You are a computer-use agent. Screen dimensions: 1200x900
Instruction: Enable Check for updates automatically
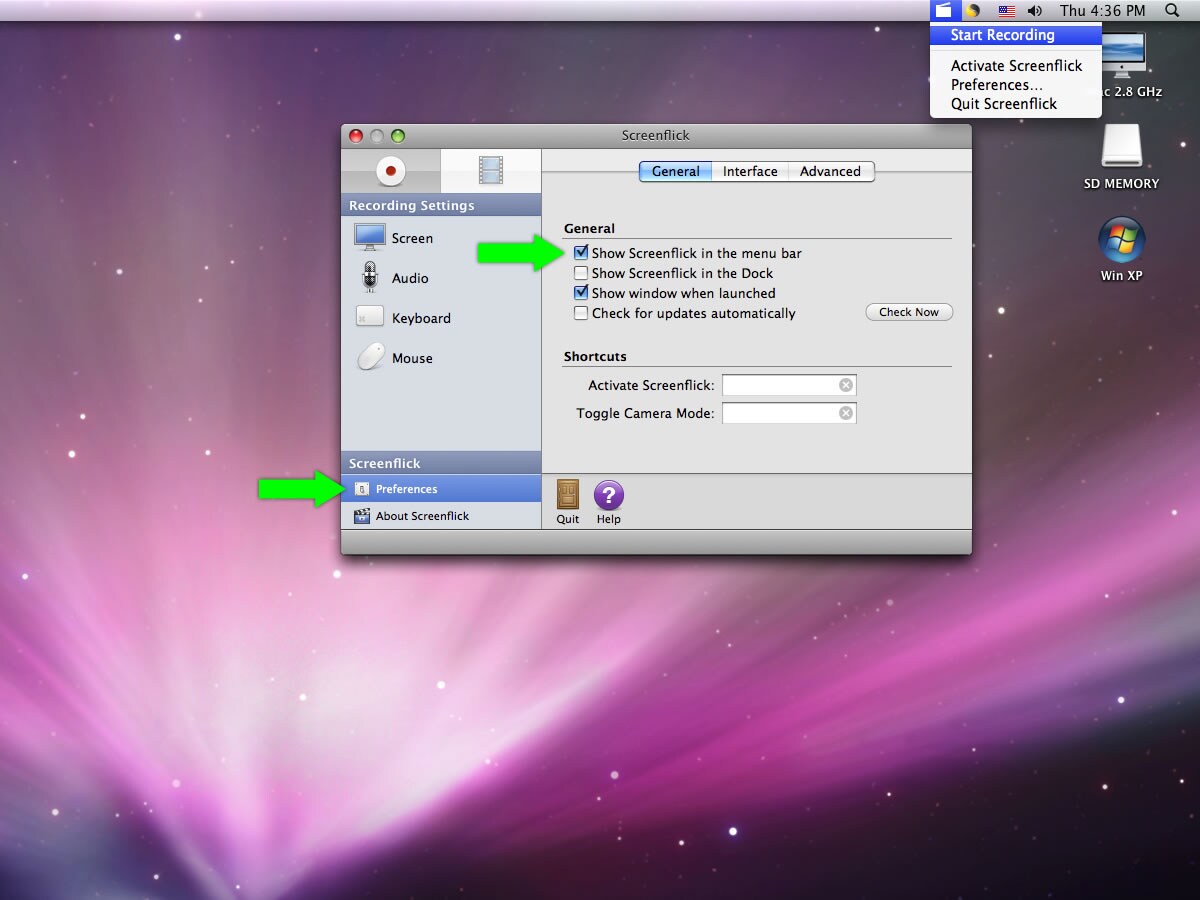click(581, 313)
